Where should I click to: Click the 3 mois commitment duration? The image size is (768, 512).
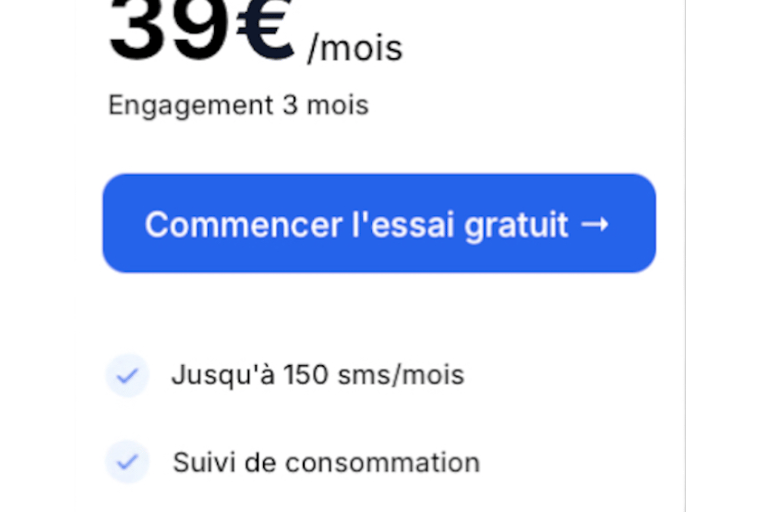click(326, 105)
